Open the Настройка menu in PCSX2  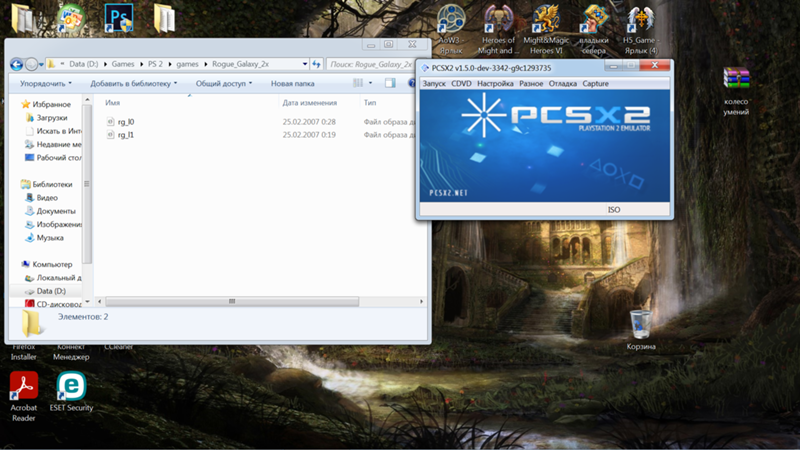coord(495,83)
